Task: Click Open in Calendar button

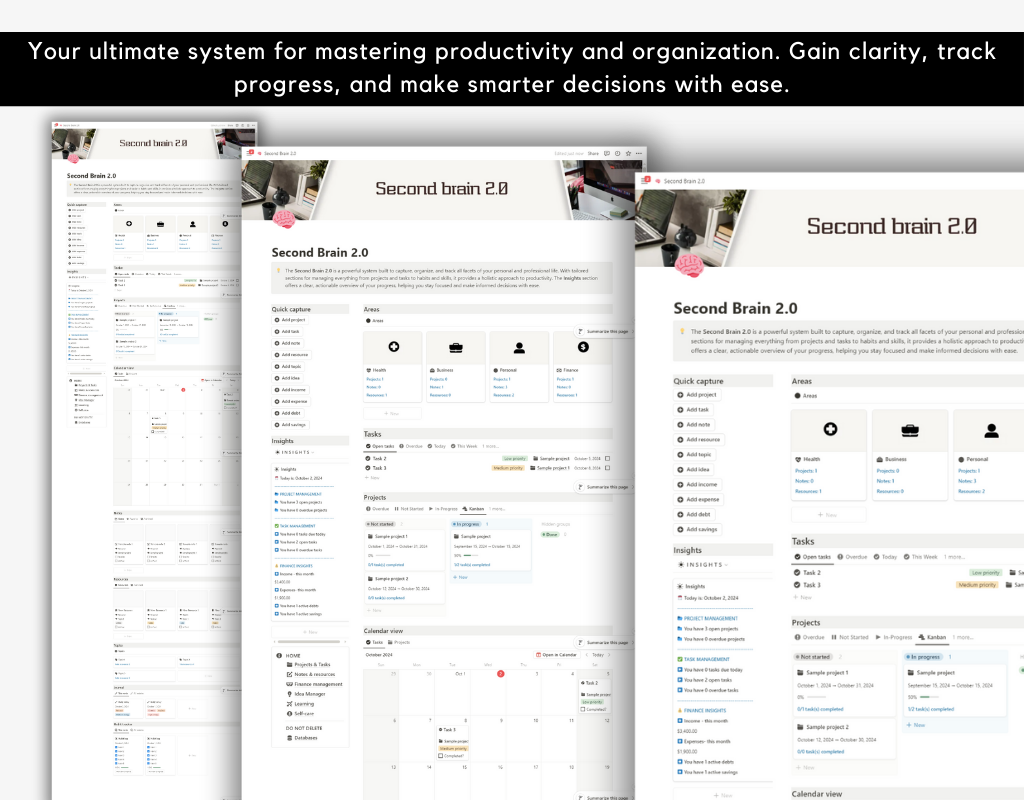Action: (x=556, y=654)
